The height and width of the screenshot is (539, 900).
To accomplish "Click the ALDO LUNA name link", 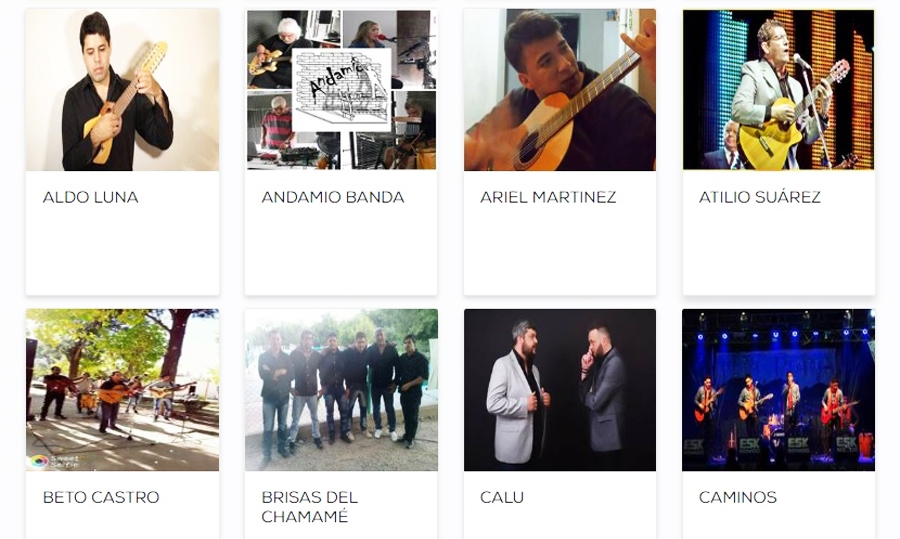I will (x=91, y=197).
